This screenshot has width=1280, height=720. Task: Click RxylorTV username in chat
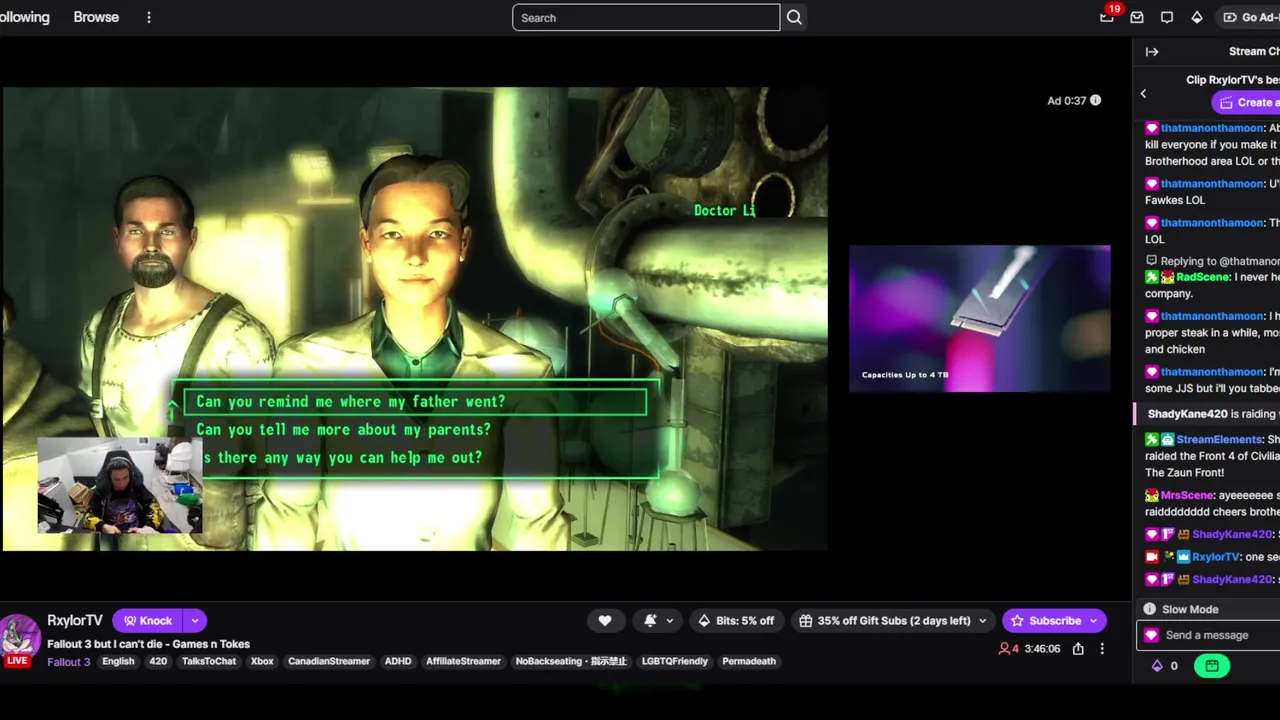[x=1215, y=557]
